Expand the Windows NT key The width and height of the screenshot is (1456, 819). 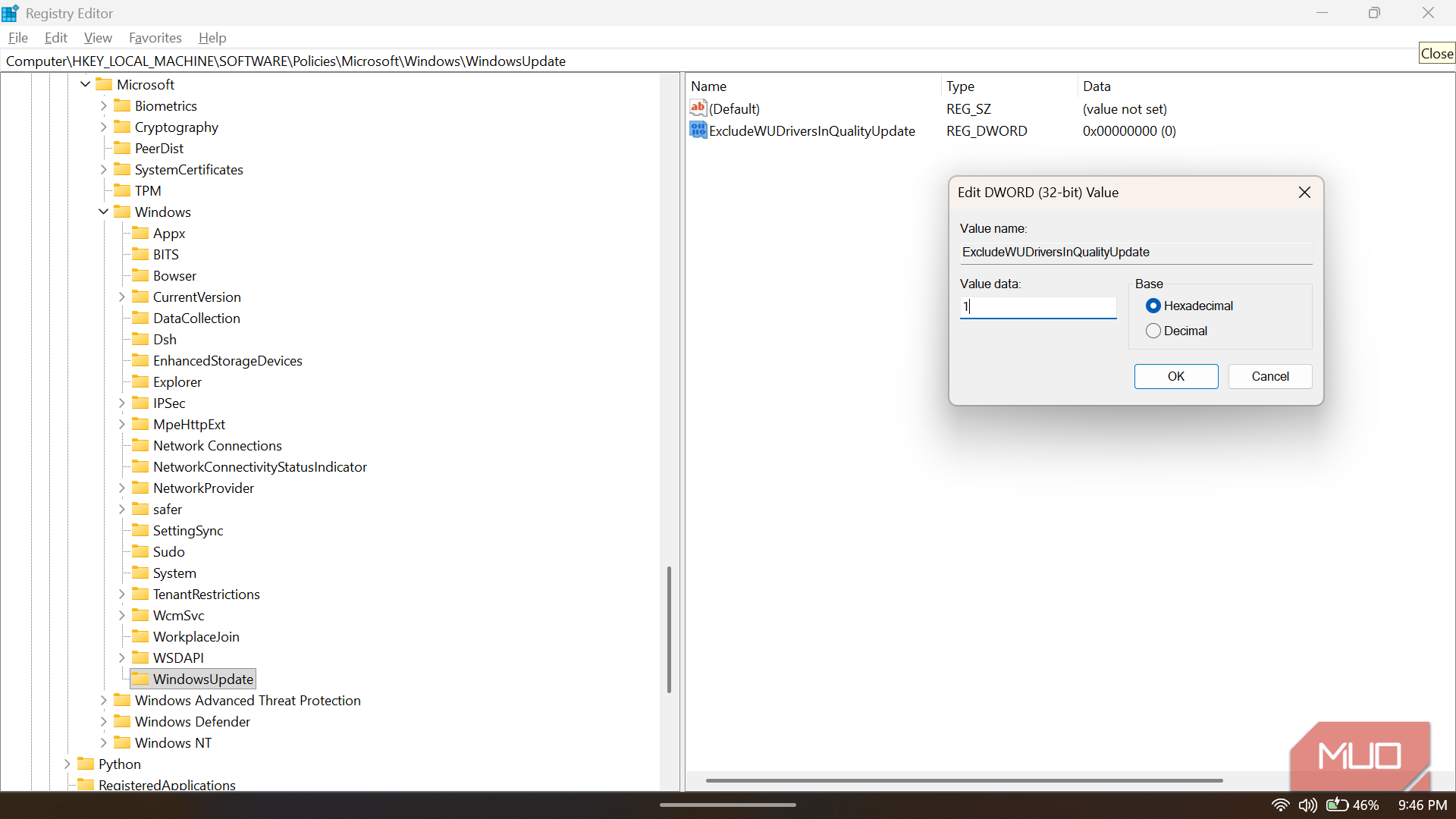[x=103, y=742]
